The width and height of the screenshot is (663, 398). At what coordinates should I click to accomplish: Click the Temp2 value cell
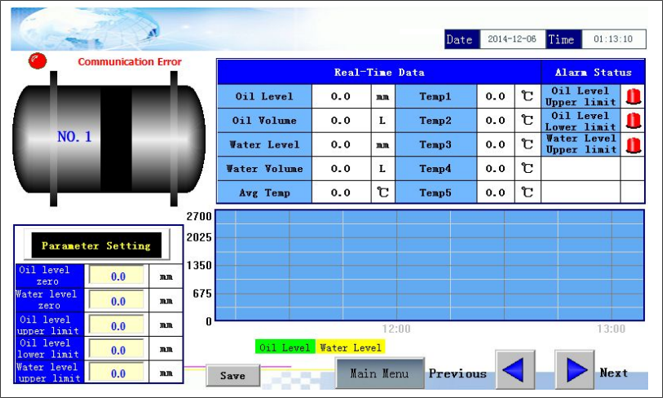tap(496, 121)
